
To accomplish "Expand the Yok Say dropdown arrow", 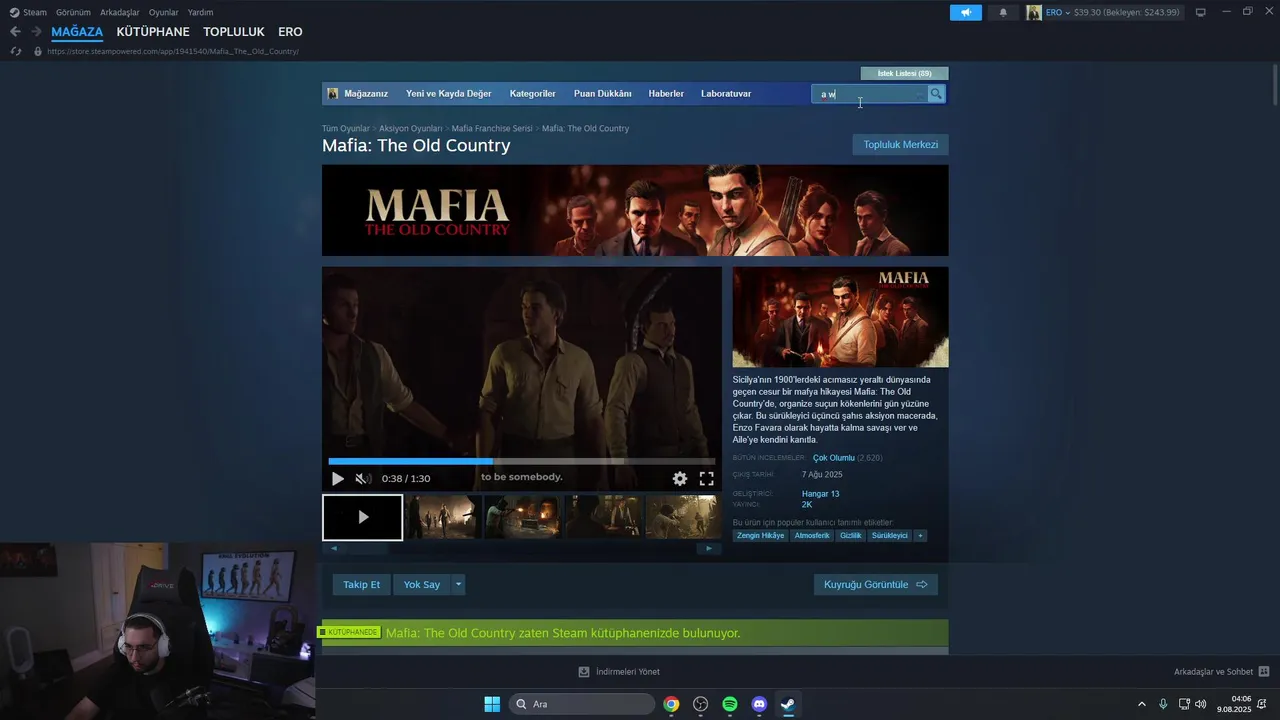I will 458,584.
